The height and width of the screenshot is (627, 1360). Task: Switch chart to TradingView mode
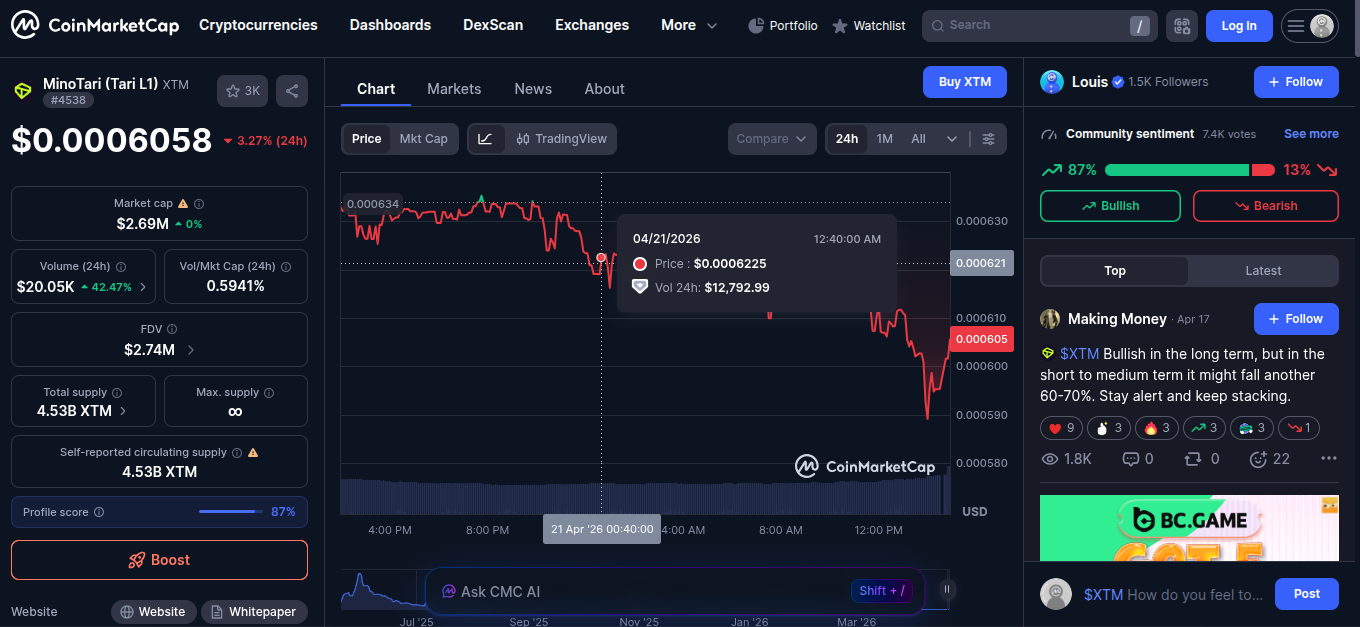[x=561, y=139]
